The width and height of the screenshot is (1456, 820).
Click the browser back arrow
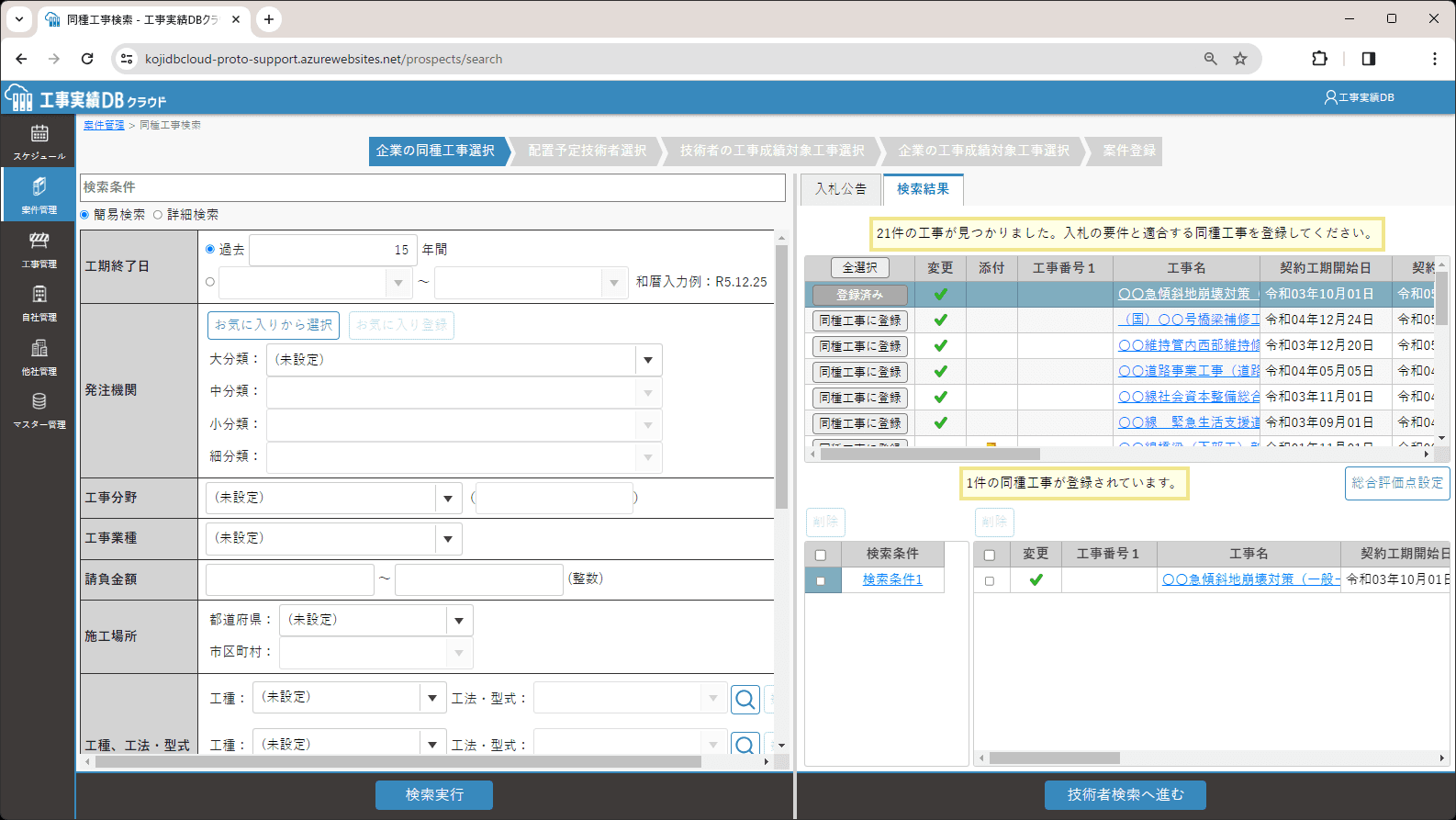click(x=21, y=59)
